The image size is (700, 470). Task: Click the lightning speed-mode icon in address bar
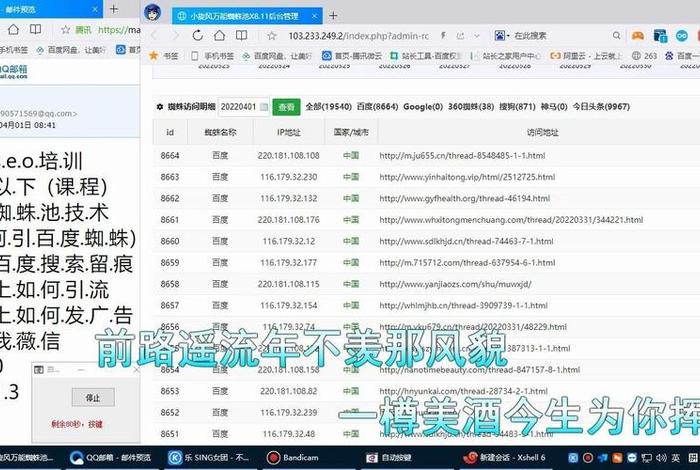tap(443, 35)
